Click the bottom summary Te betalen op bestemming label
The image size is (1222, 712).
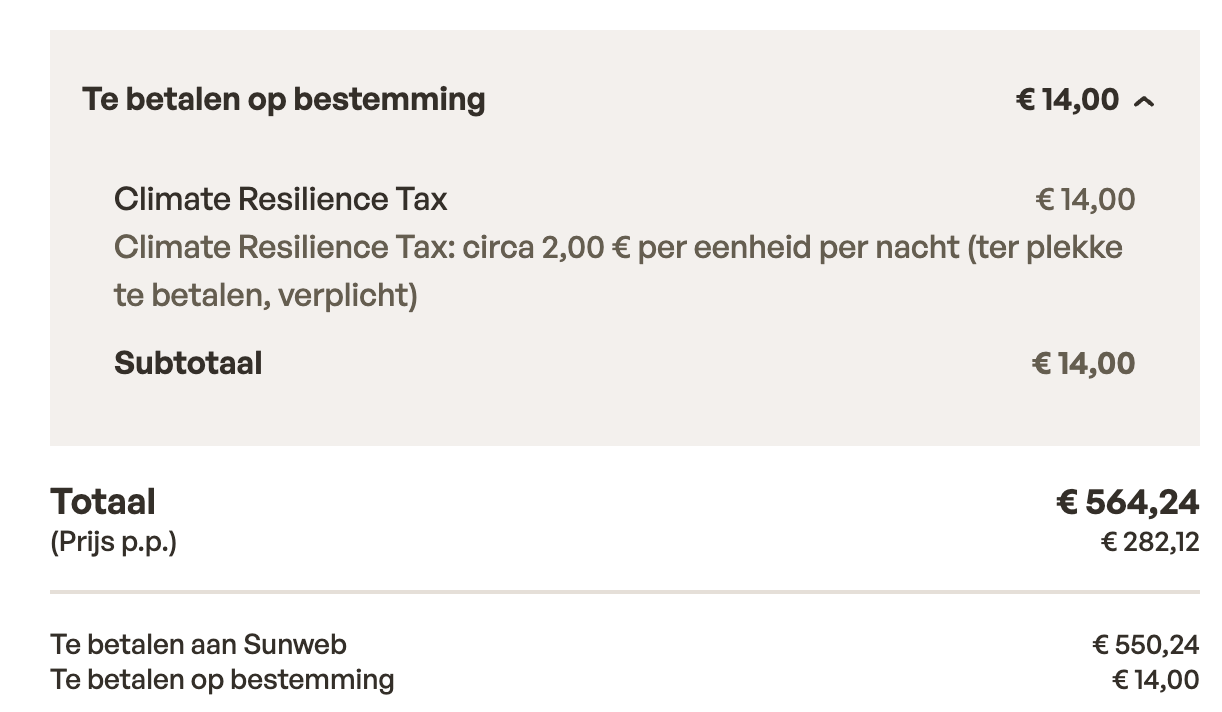222,680
